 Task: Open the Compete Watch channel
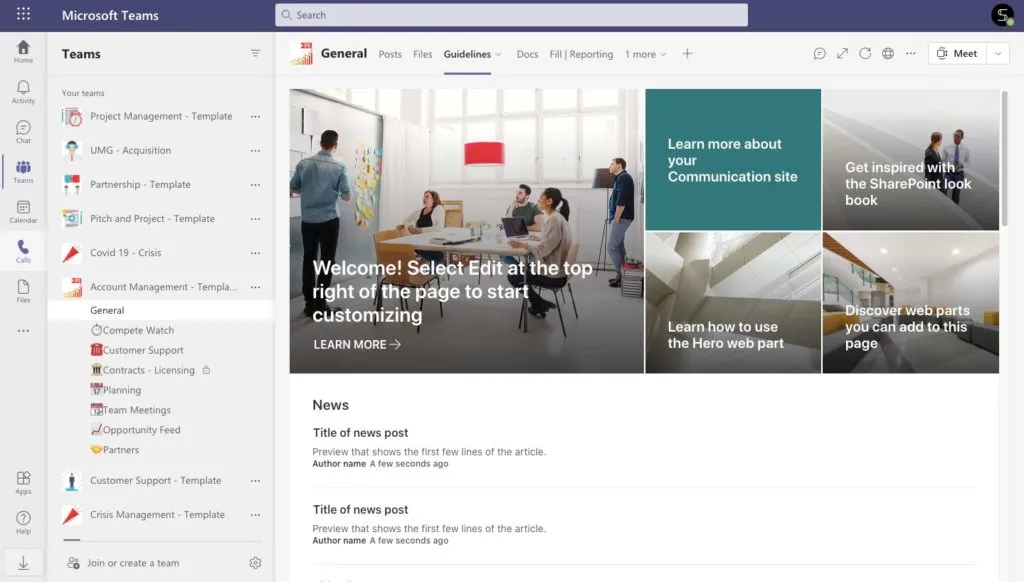pyautogui.click(x=132, y=331)
